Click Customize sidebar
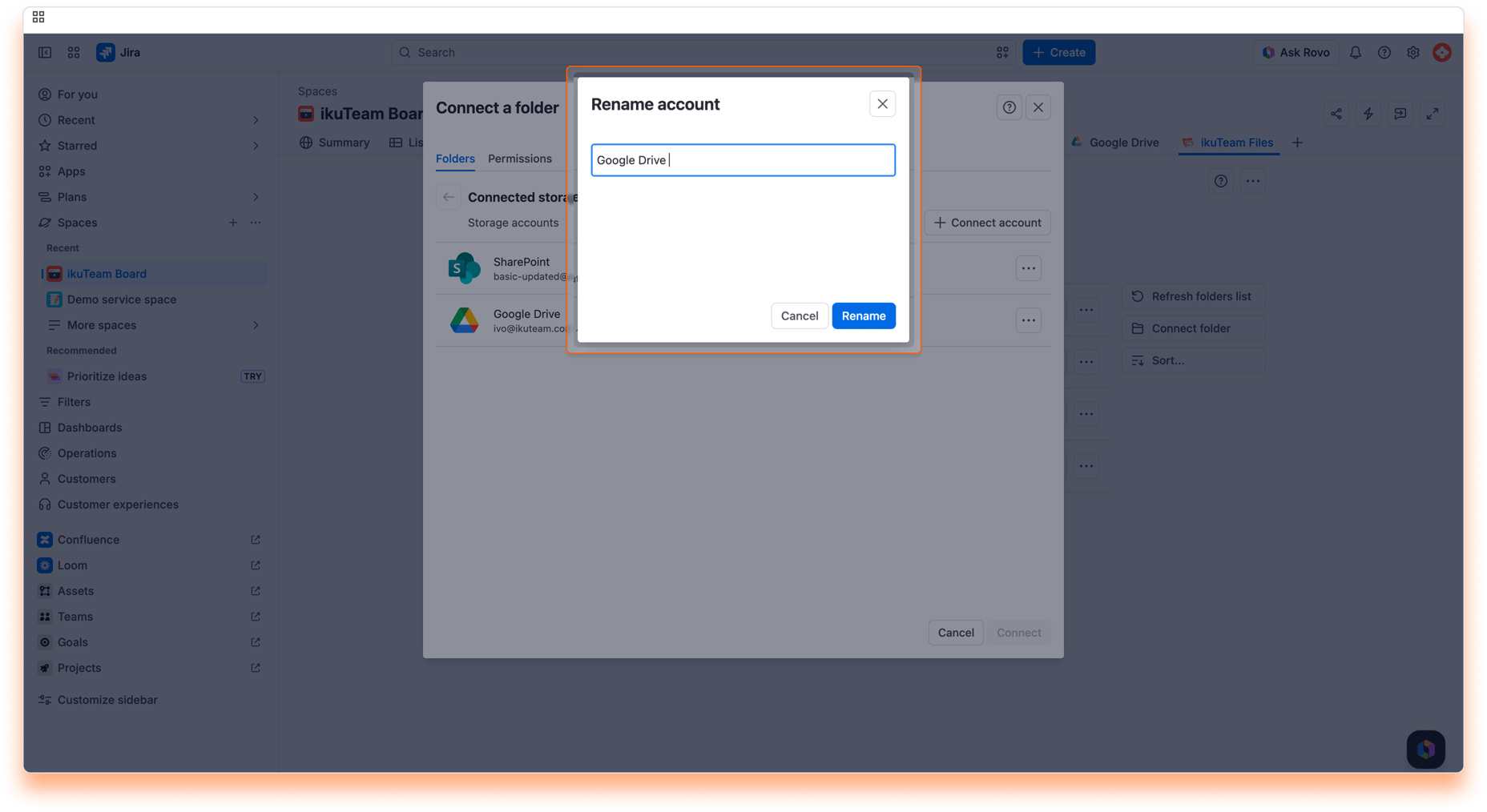The width and height of the screenshot is (1487, 812). point(107,700)
